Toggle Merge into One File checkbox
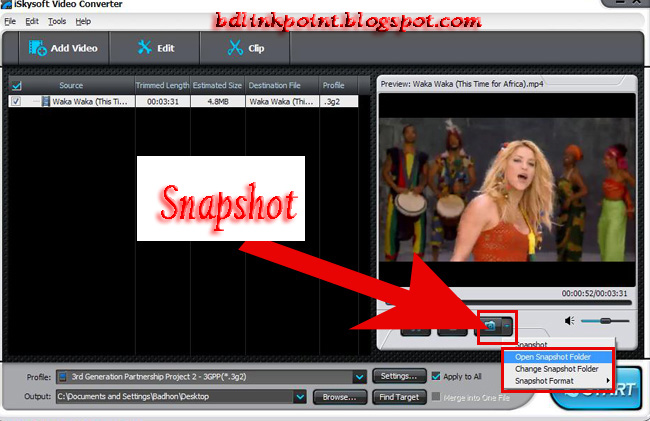 (x=436, y=397)
